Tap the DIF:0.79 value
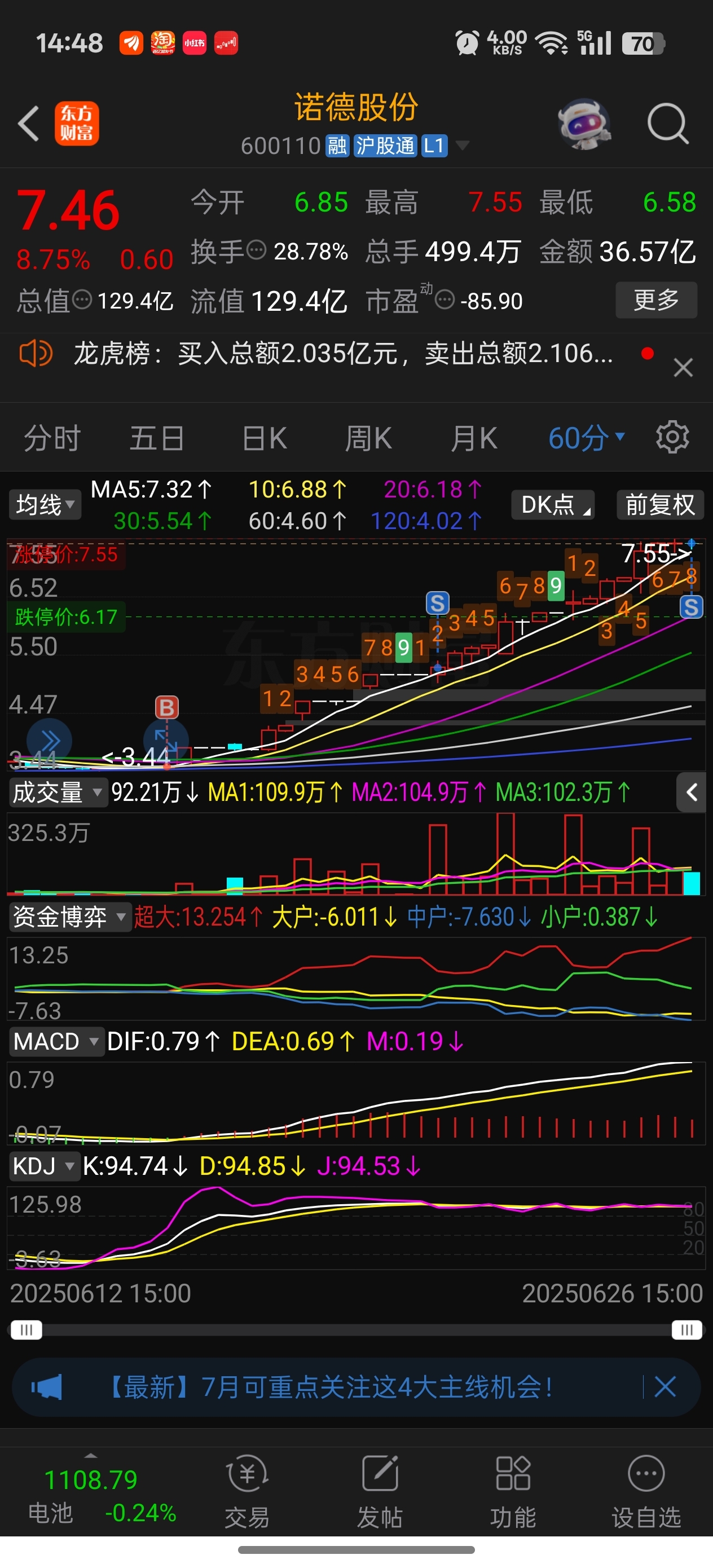Image resolution: width=713 pixels, height=1568 pixels. 163,1041
